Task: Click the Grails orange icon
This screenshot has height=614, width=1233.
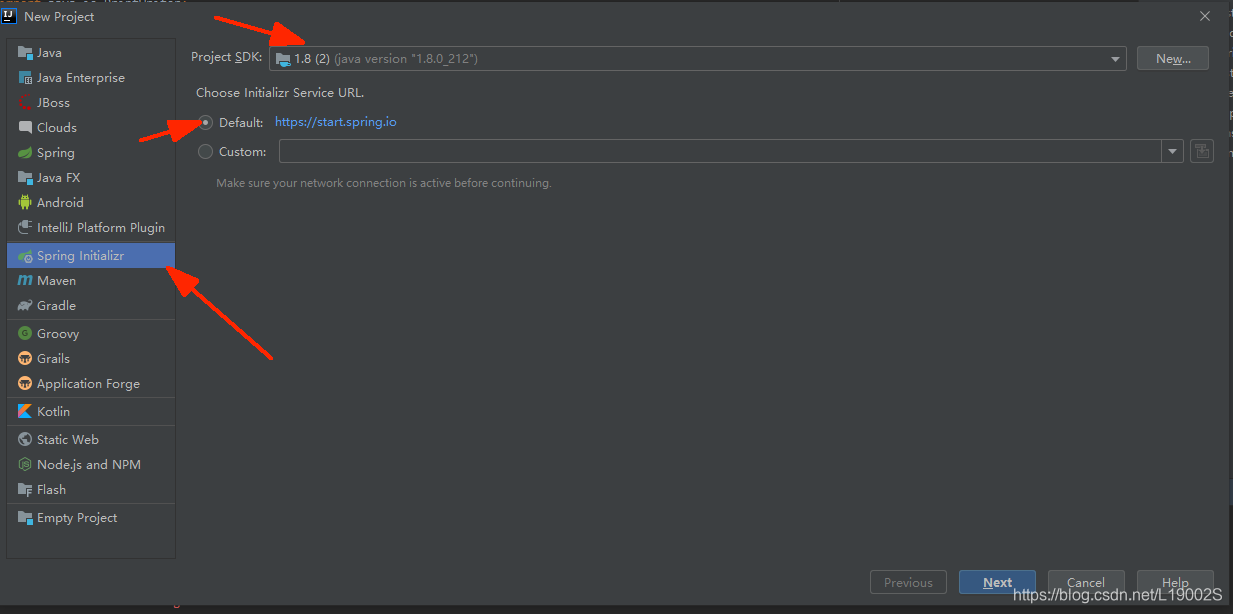Action: pyautogui.click(x=25, y=359)
